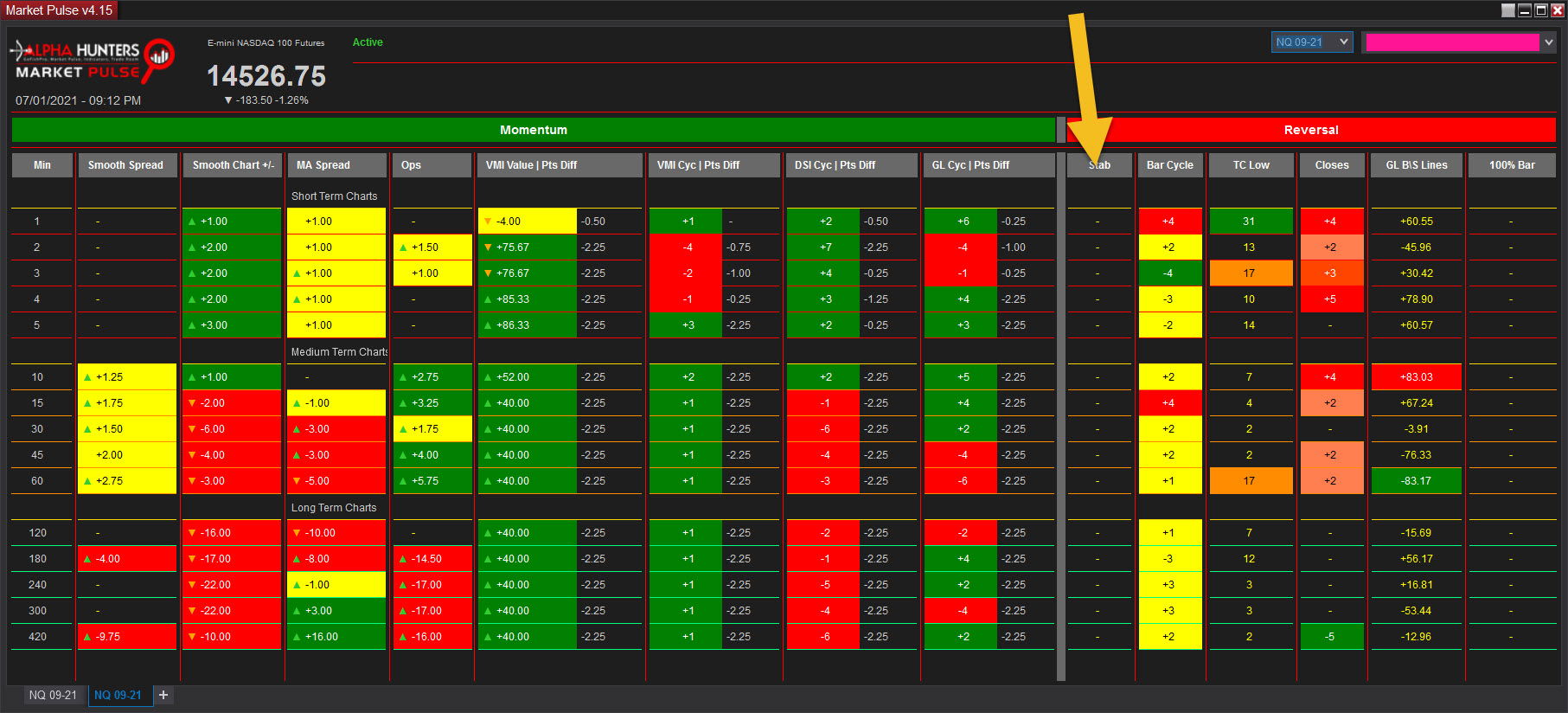Open the NQ 09-21 instrument dropdown

point(1311,42)
